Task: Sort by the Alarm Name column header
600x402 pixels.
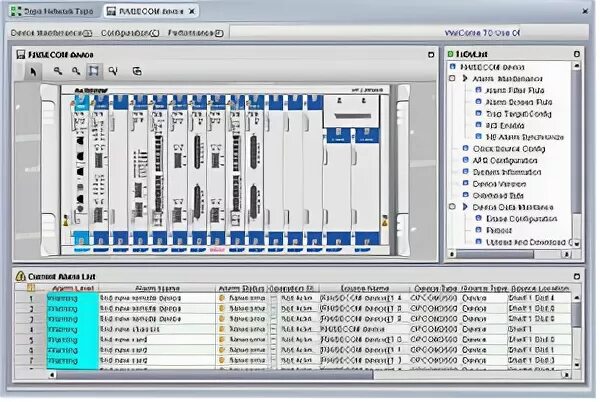Action: tap(157, 288)
